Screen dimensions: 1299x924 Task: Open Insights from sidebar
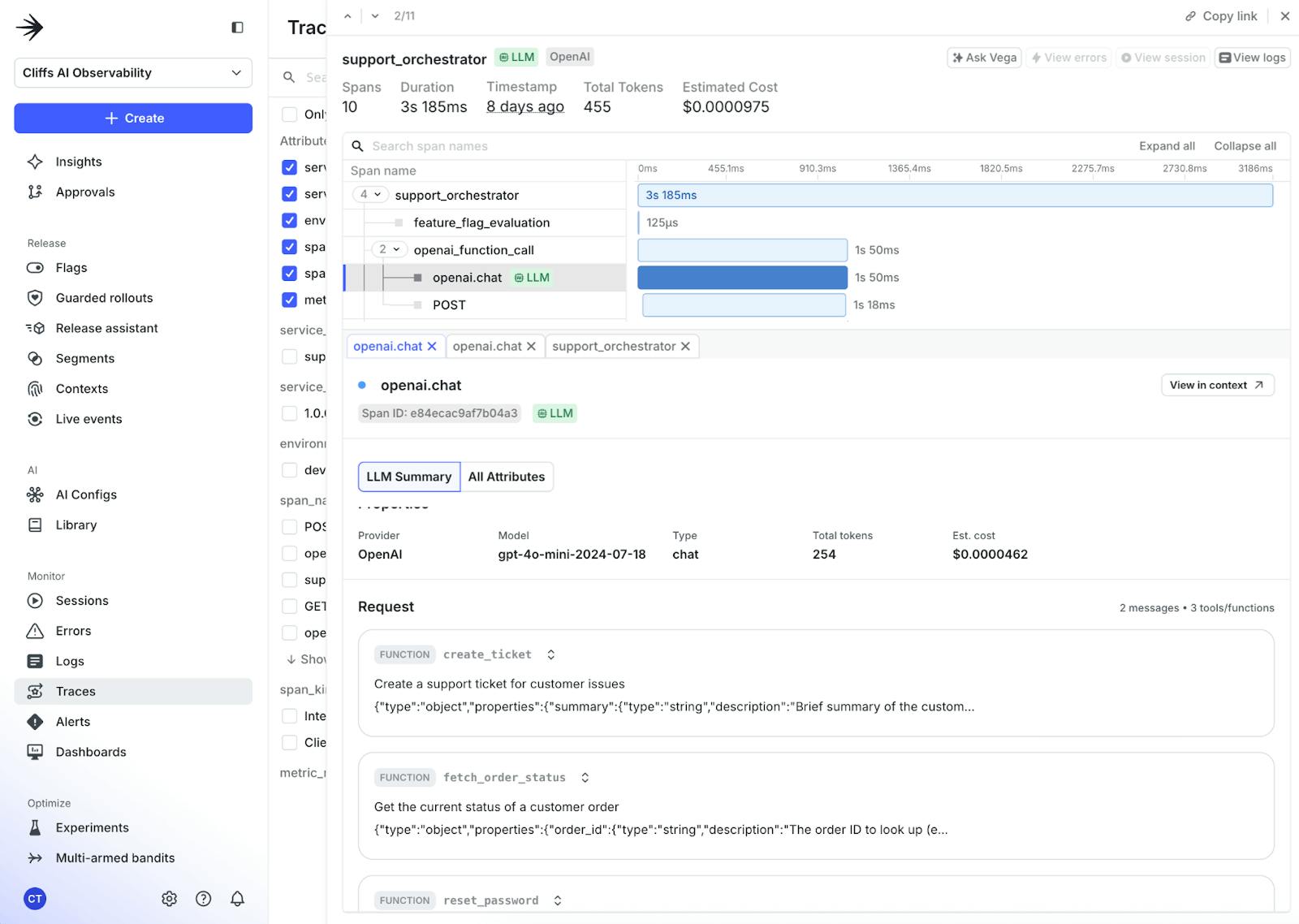coord(79,162)
